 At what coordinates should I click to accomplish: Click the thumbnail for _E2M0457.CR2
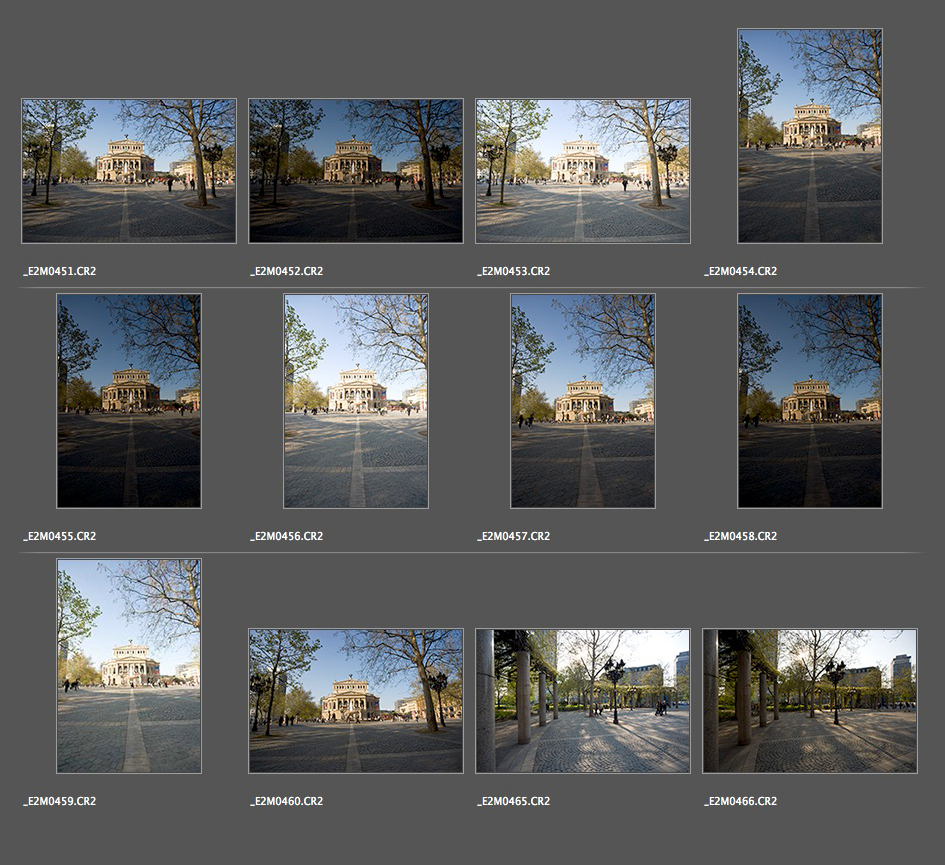583,401
